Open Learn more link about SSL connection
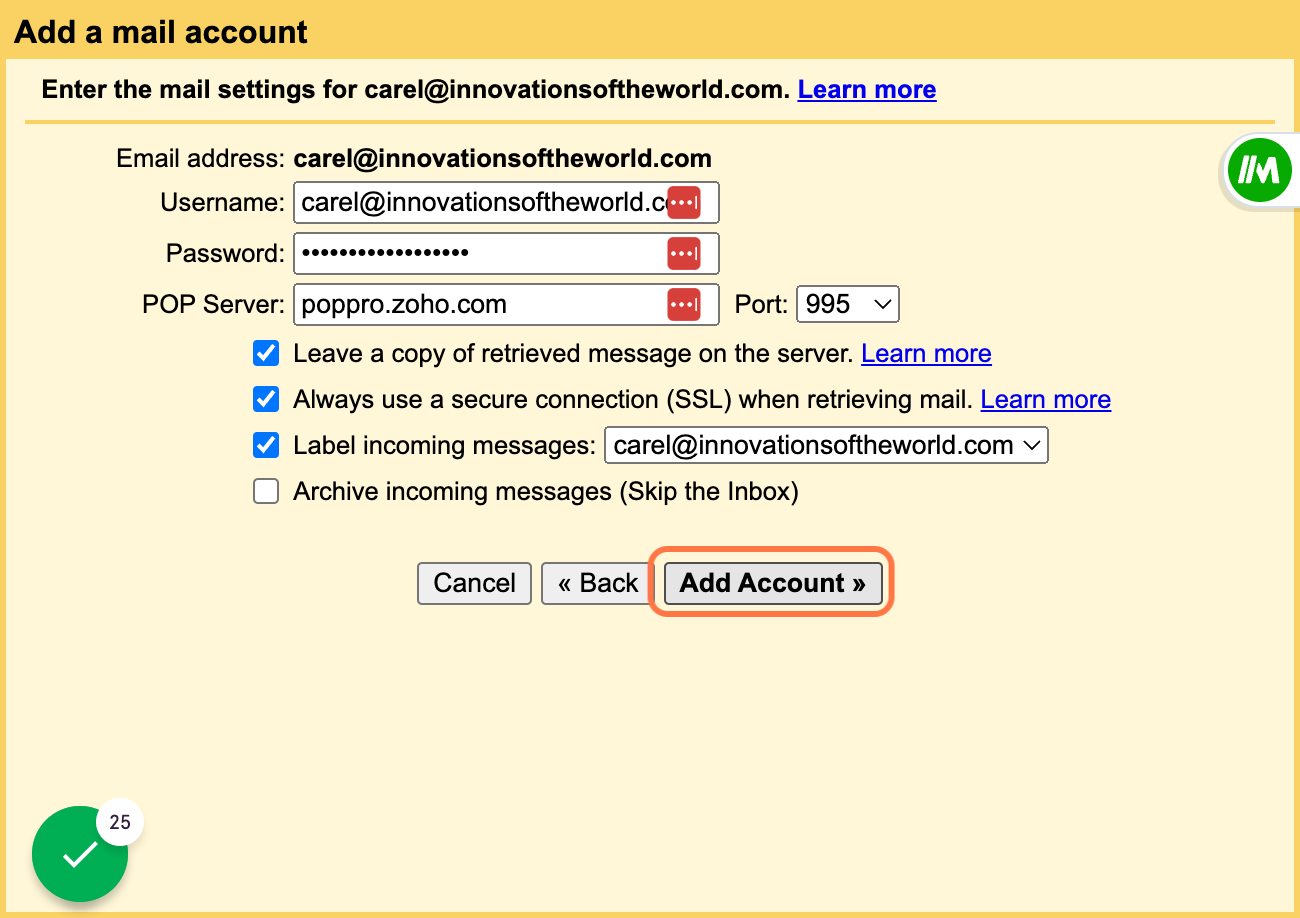Viewport: 1300px width, 918px height. coord(1046,399)
